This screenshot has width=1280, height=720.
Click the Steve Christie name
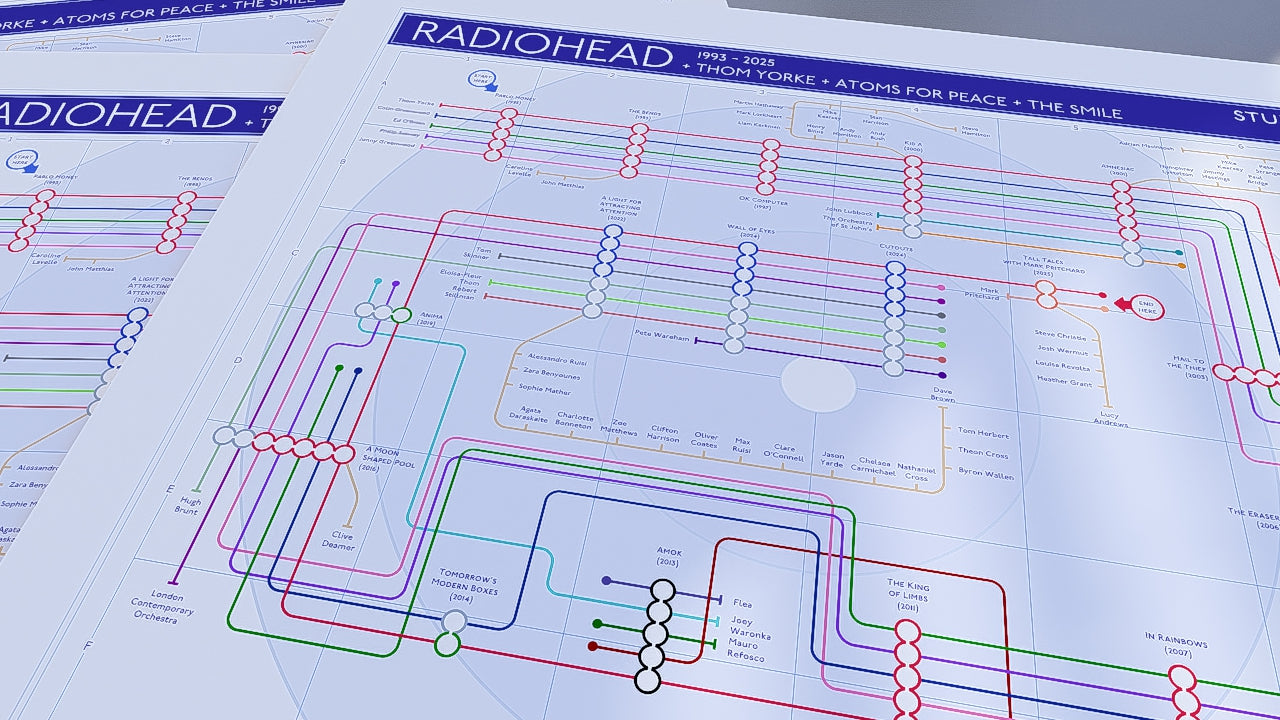pyautogui.click(x=1060, y=335)
